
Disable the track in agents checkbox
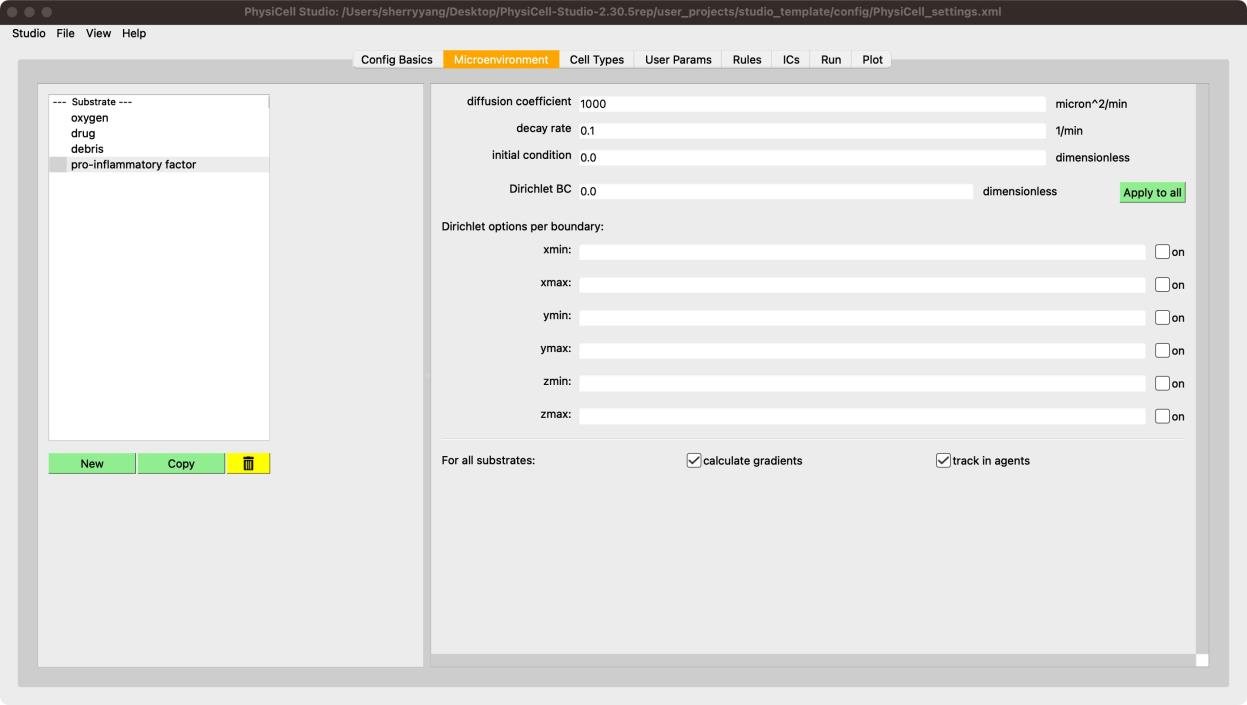[943, 461]
